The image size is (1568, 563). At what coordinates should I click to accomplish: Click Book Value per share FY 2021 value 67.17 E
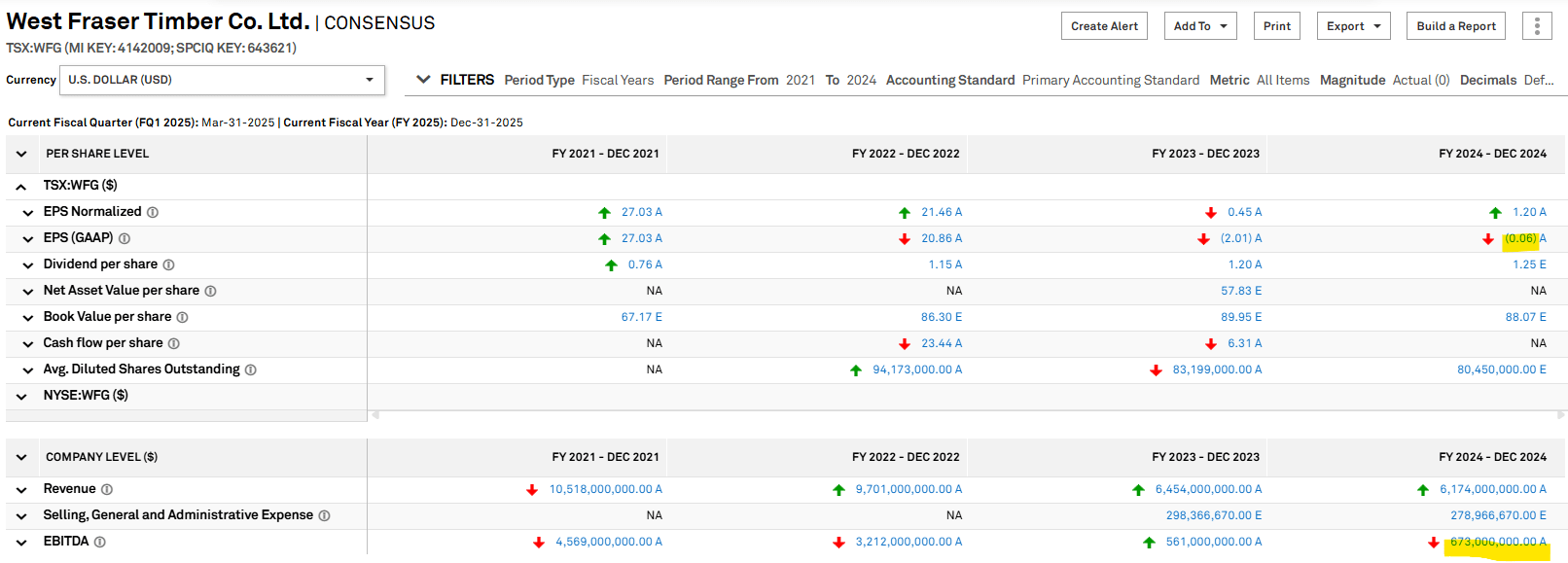[x=642, y=317]
